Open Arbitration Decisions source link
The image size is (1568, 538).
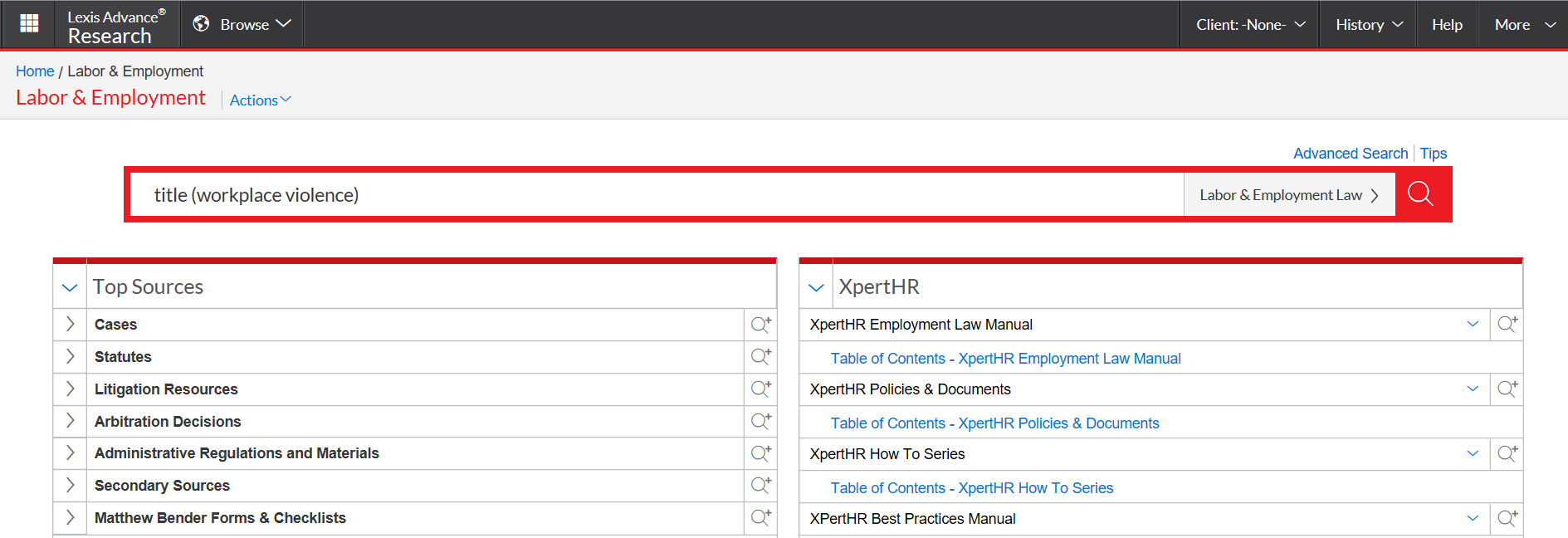168,422
